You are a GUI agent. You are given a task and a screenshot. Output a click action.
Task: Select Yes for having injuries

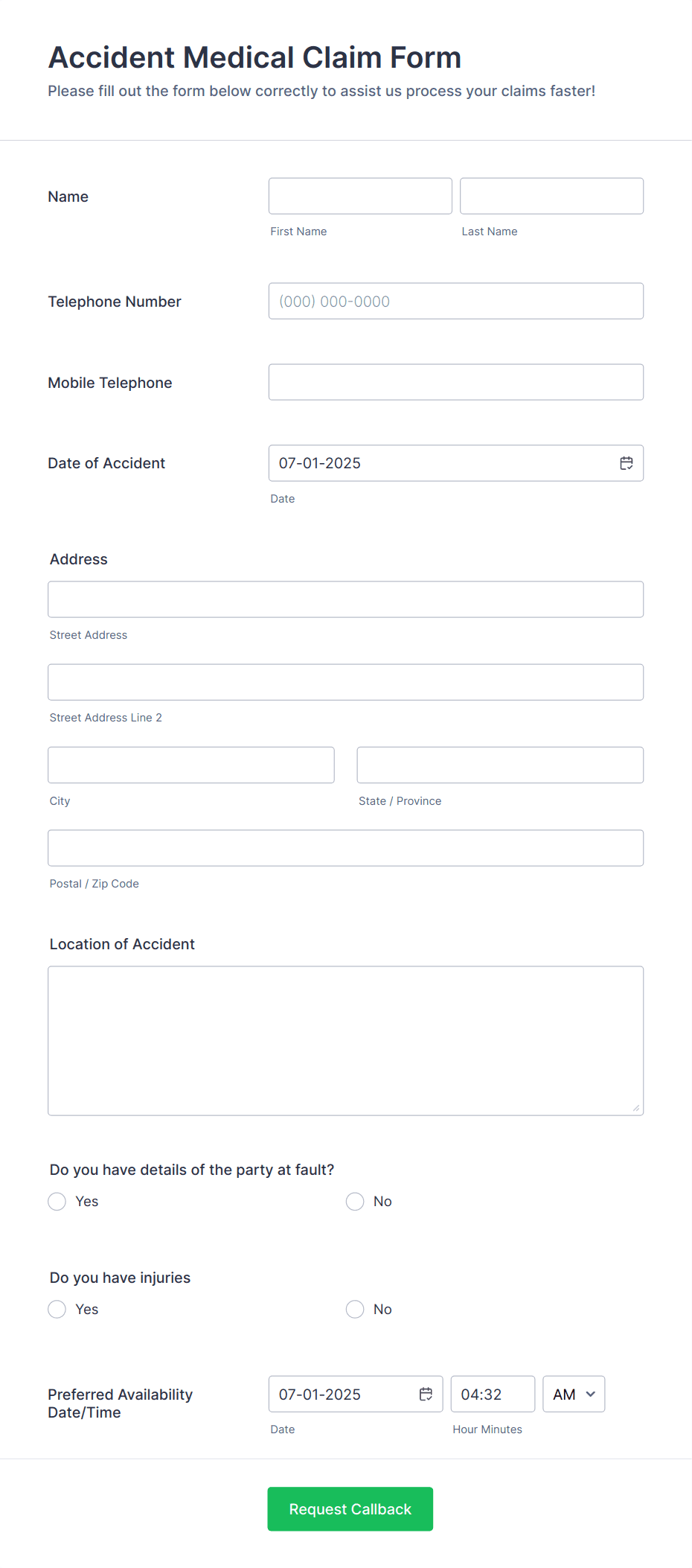pyautogui.click(x=57, y=1309)
